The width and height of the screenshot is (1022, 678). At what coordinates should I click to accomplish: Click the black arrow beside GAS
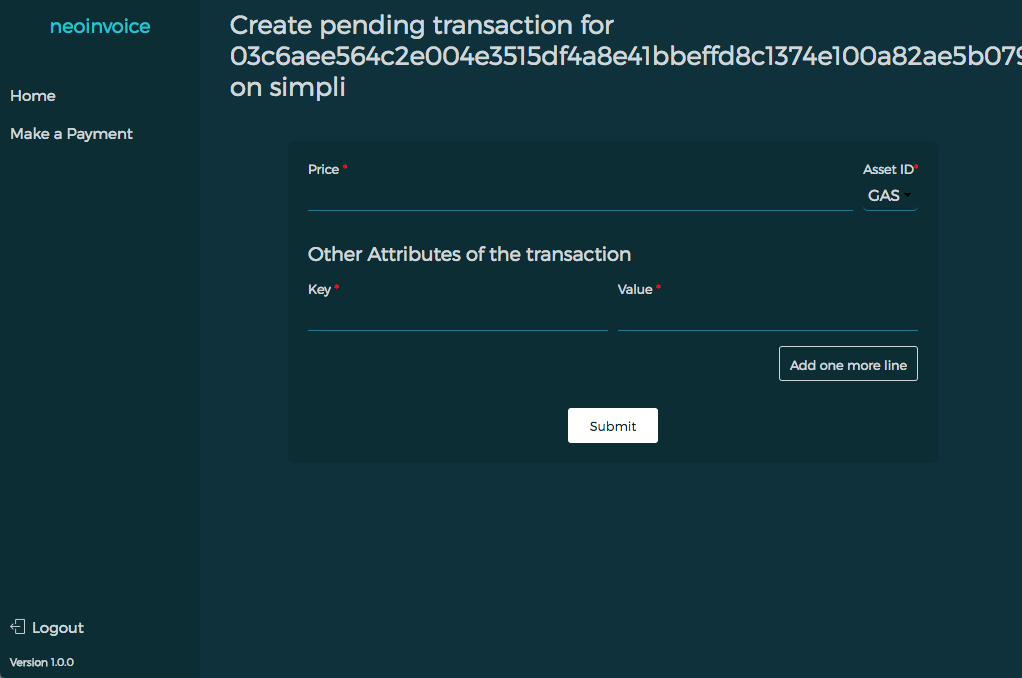pyautogui.click(x=908, y=196)
